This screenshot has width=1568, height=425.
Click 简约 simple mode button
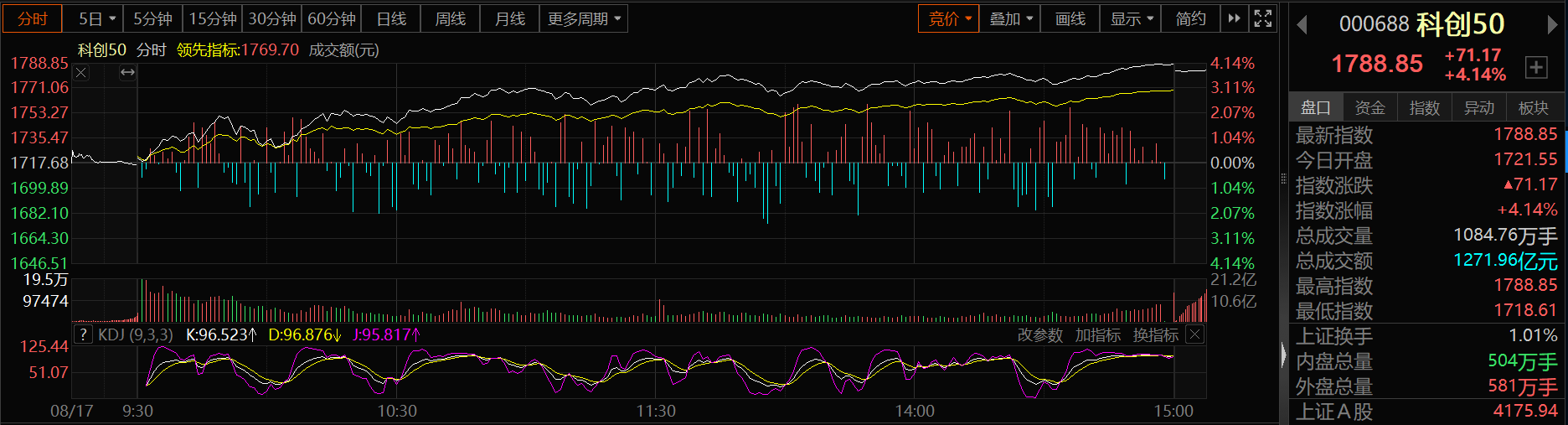(x=1190, y=18)
